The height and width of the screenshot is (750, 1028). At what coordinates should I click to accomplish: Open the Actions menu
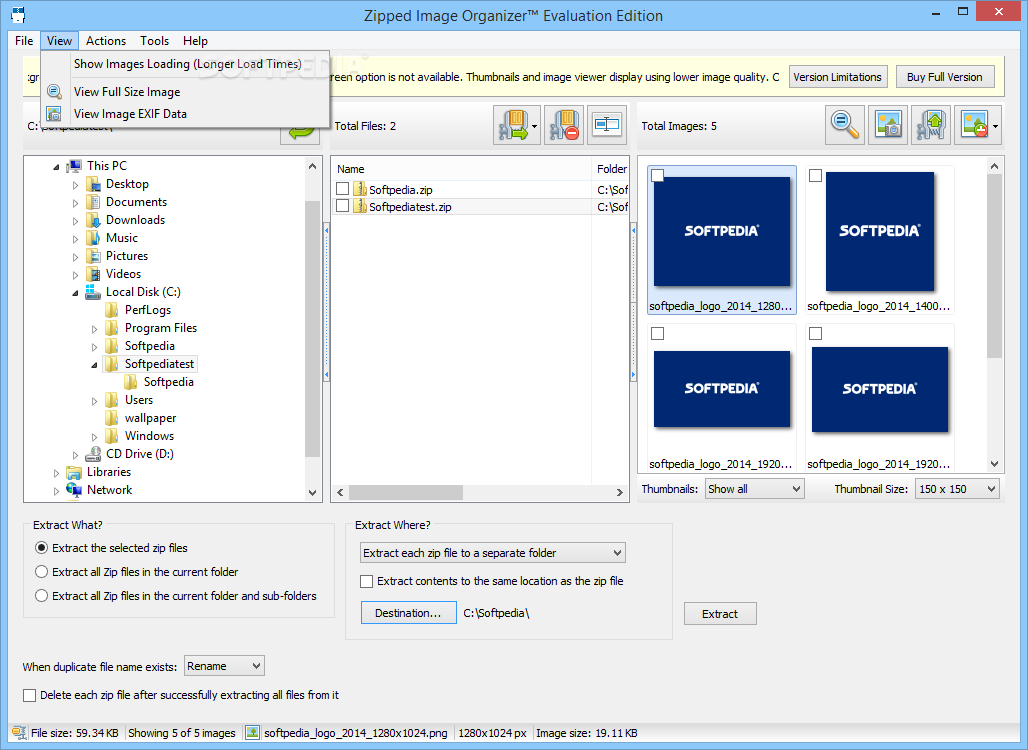(106, 41)
